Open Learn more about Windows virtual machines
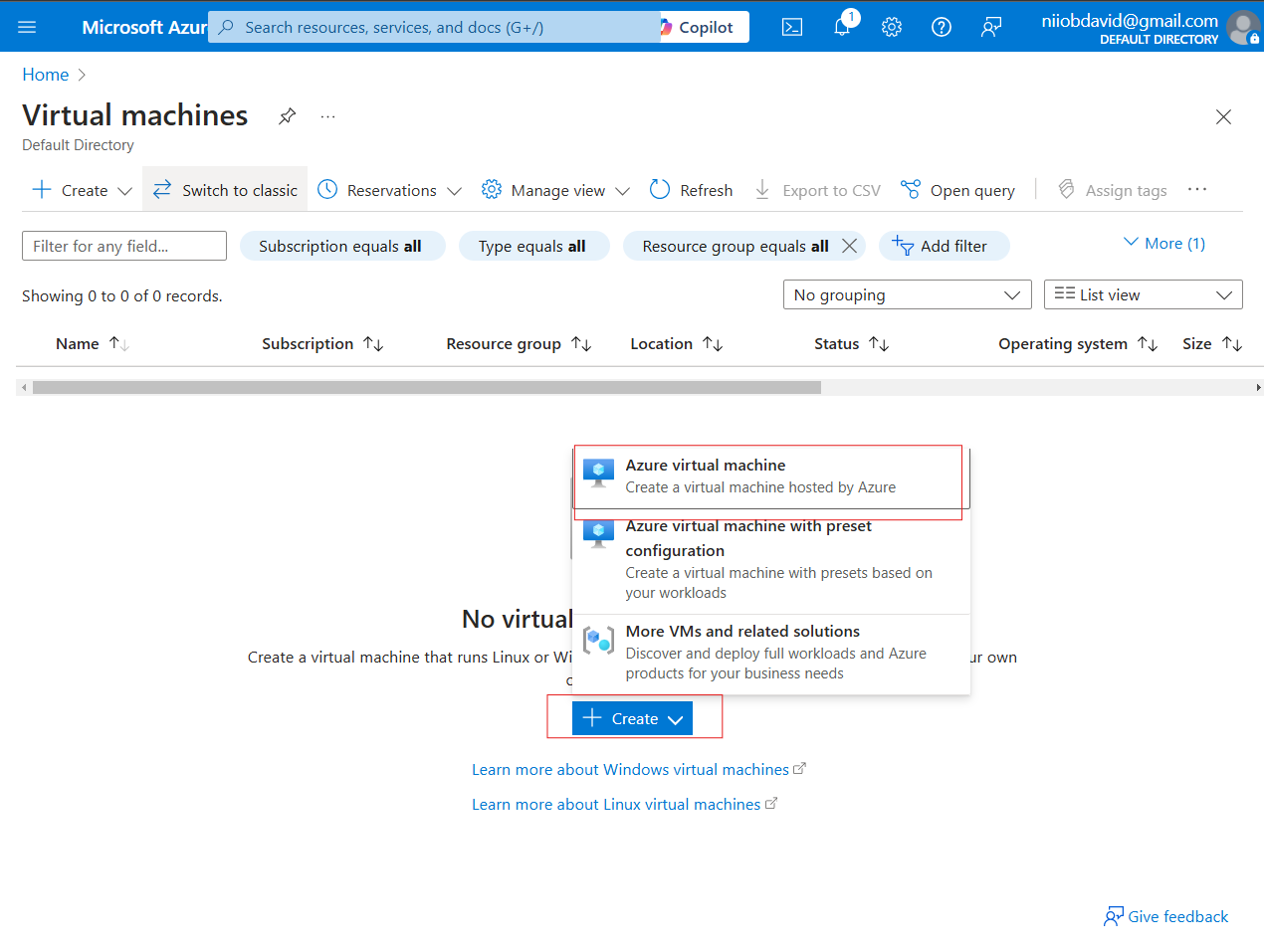This screenshot has width=1264, height=952. [638, 769]
